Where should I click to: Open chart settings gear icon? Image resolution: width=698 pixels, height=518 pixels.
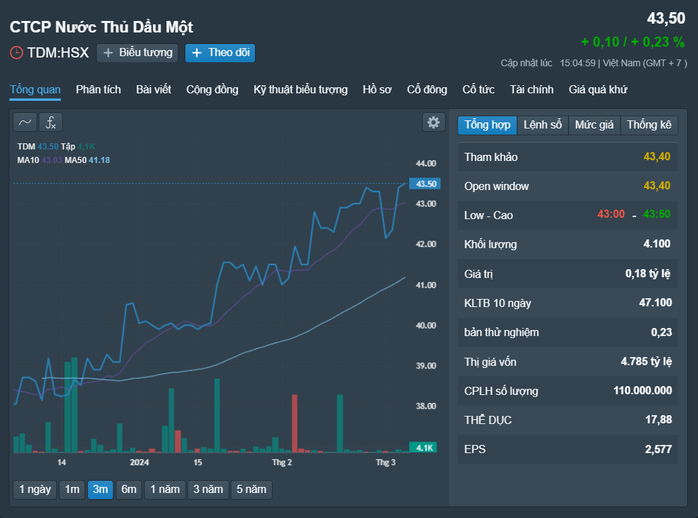pos(433,122)
